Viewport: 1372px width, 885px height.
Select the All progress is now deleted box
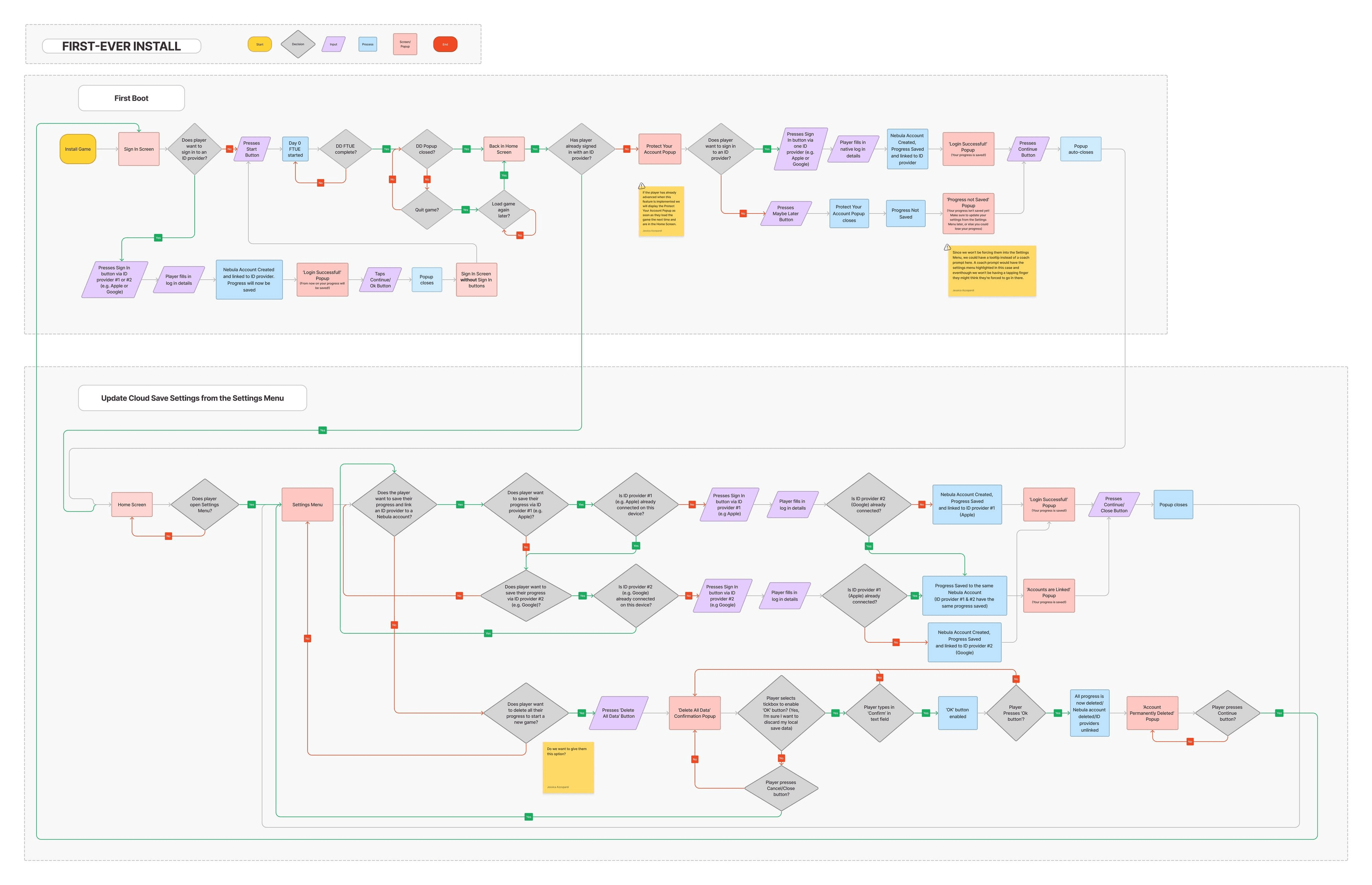(1089, 713)
